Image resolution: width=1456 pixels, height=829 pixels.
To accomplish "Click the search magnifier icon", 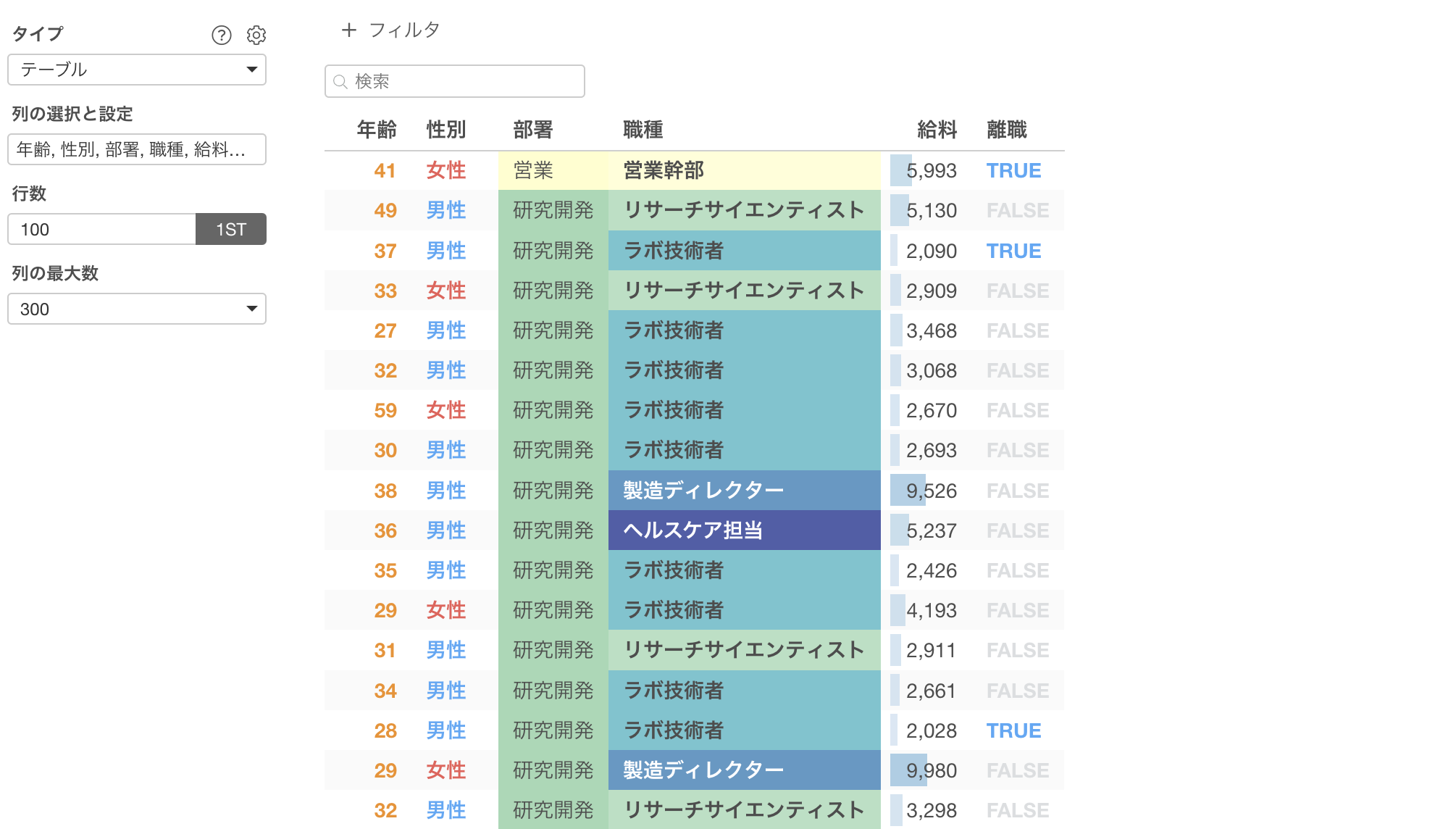I will click(x=340, y=81).
